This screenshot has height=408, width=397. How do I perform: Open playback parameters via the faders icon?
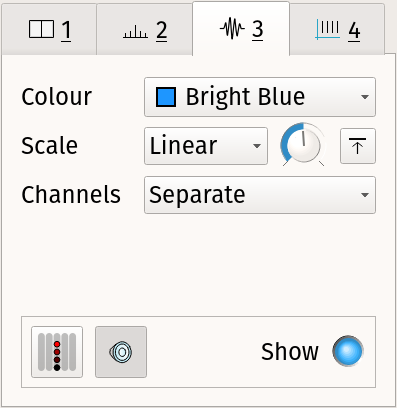pyautogui.click(x=57, y=352)
